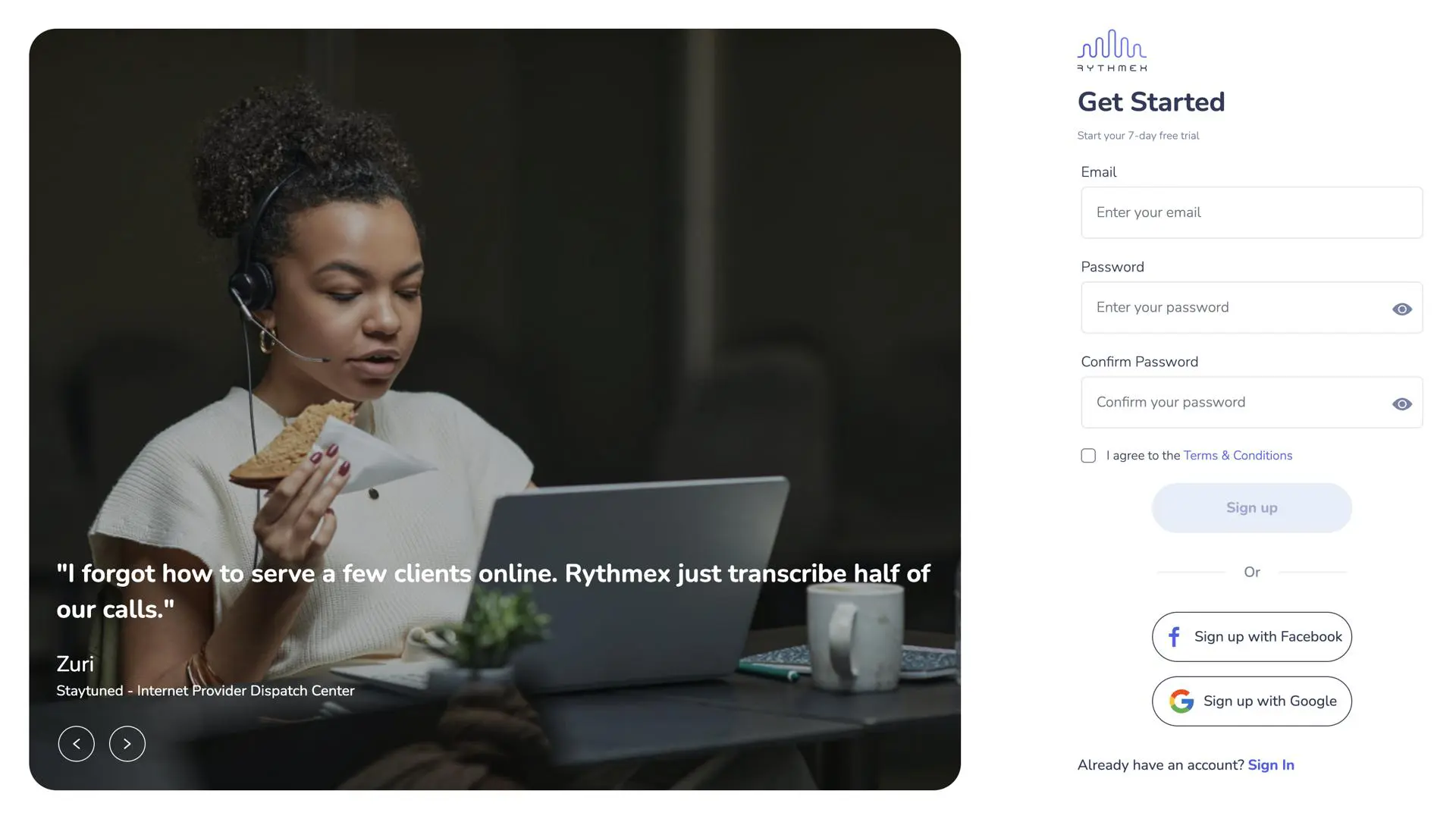The width and height of the screenshot is (1456, 819).
Task: Follow the Sign In link
Action: (1271, 765)
